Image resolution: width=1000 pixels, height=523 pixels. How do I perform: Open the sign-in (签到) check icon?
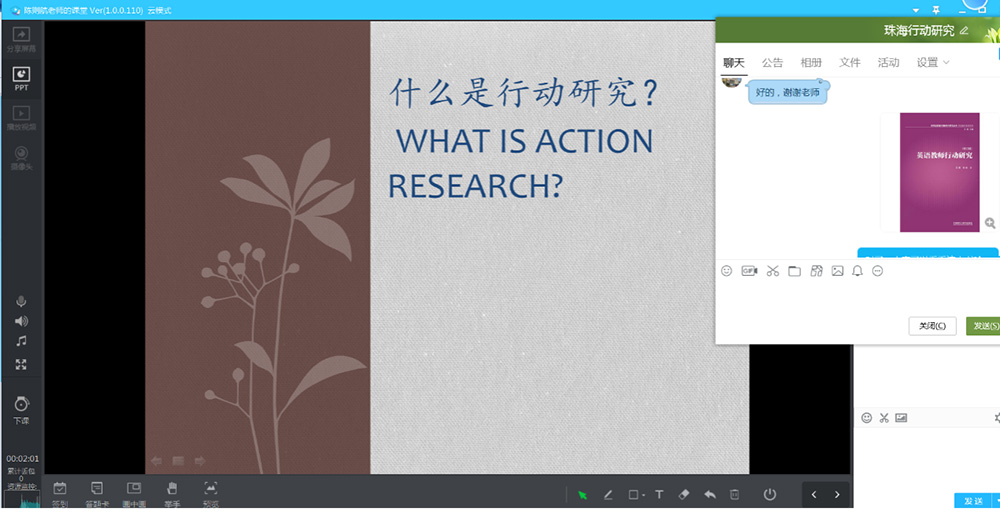(60, 488)
